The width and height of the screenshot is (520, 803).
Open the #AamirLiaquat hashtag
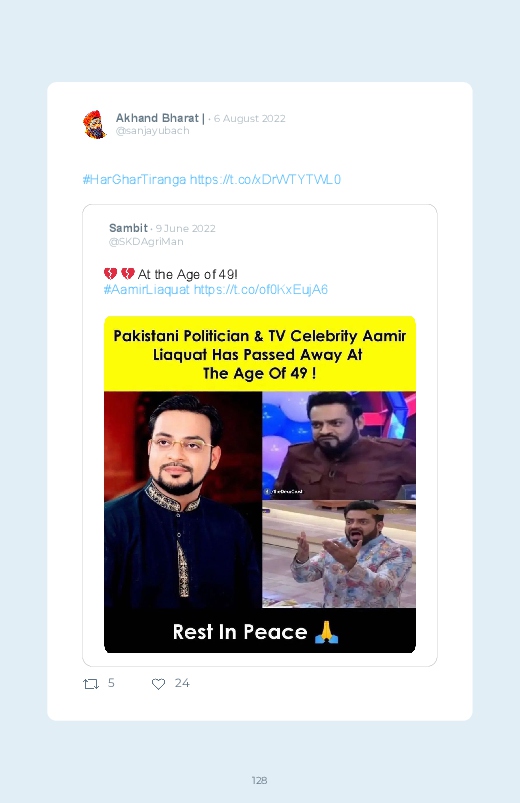point(147,290)
